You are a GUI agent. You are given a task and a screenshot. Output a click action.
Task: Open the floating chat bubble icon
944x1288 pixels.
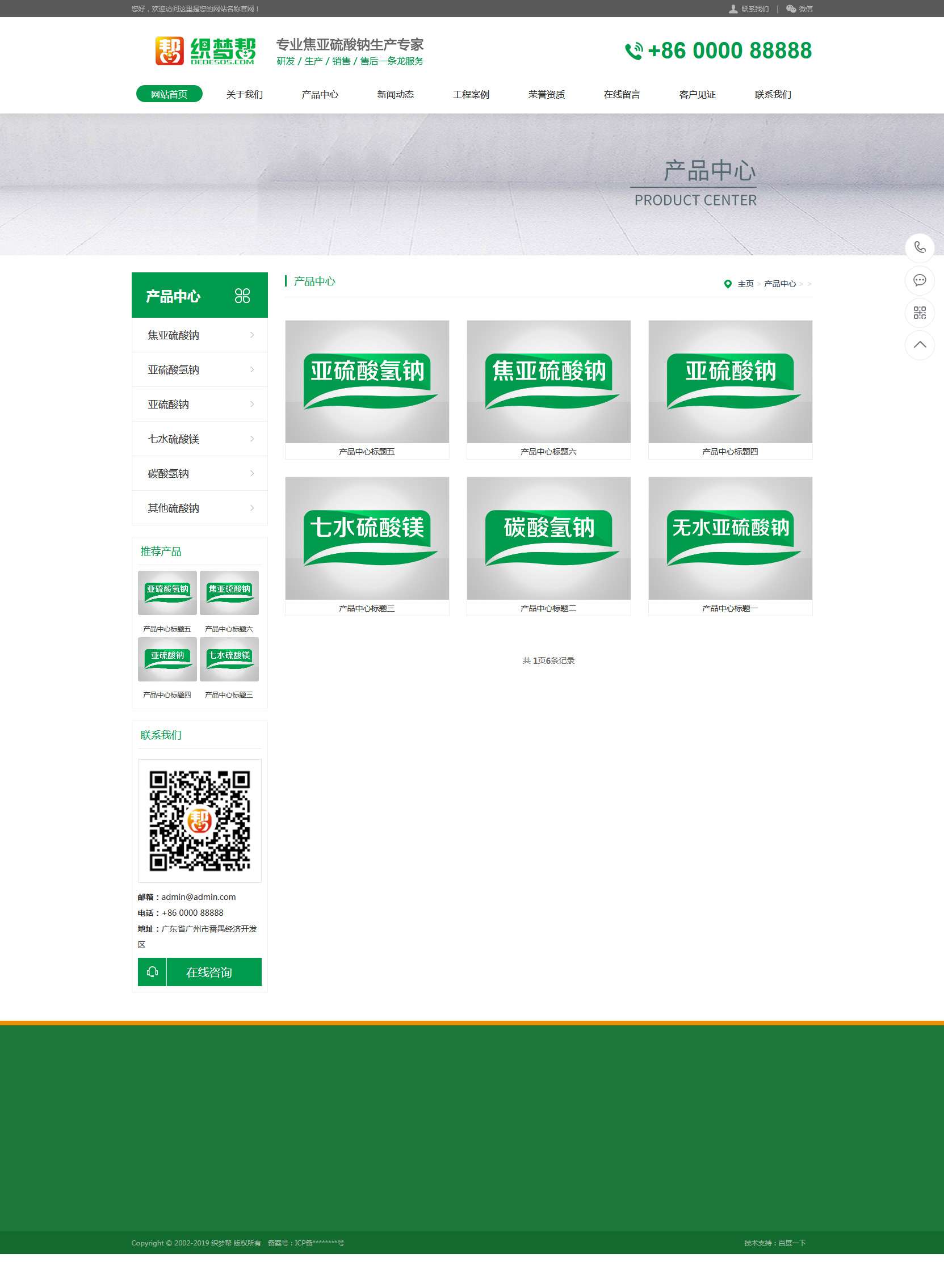(920, 280)
